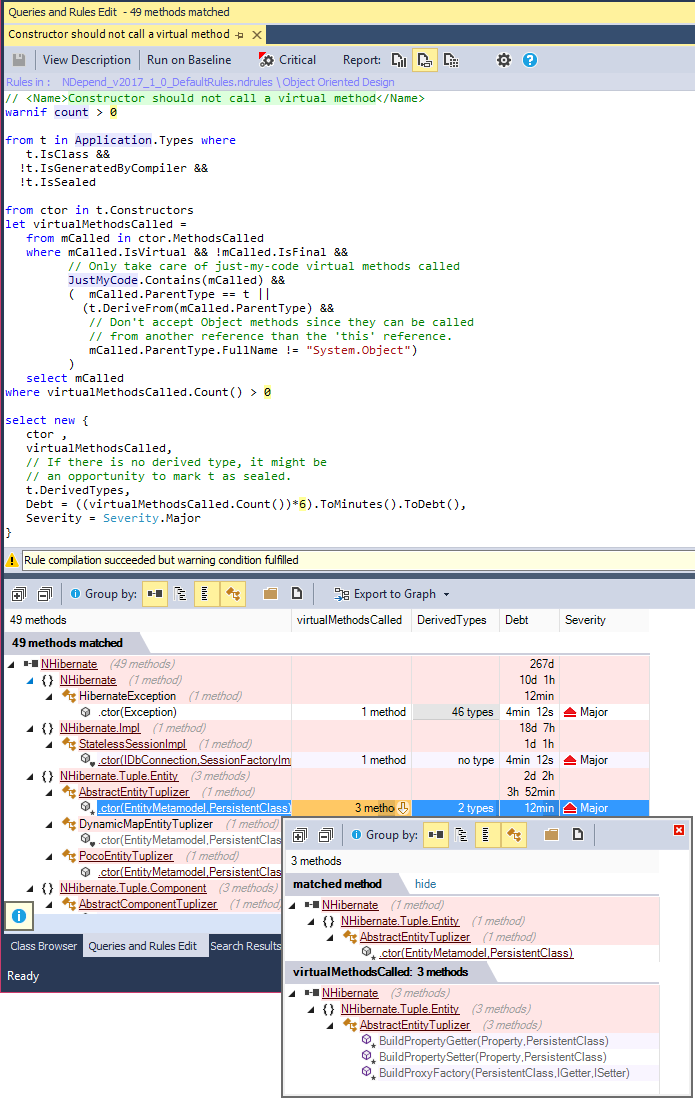
Task: Collapse the NHibernate.Impl namespace node
Action: (x=30, y=728)
